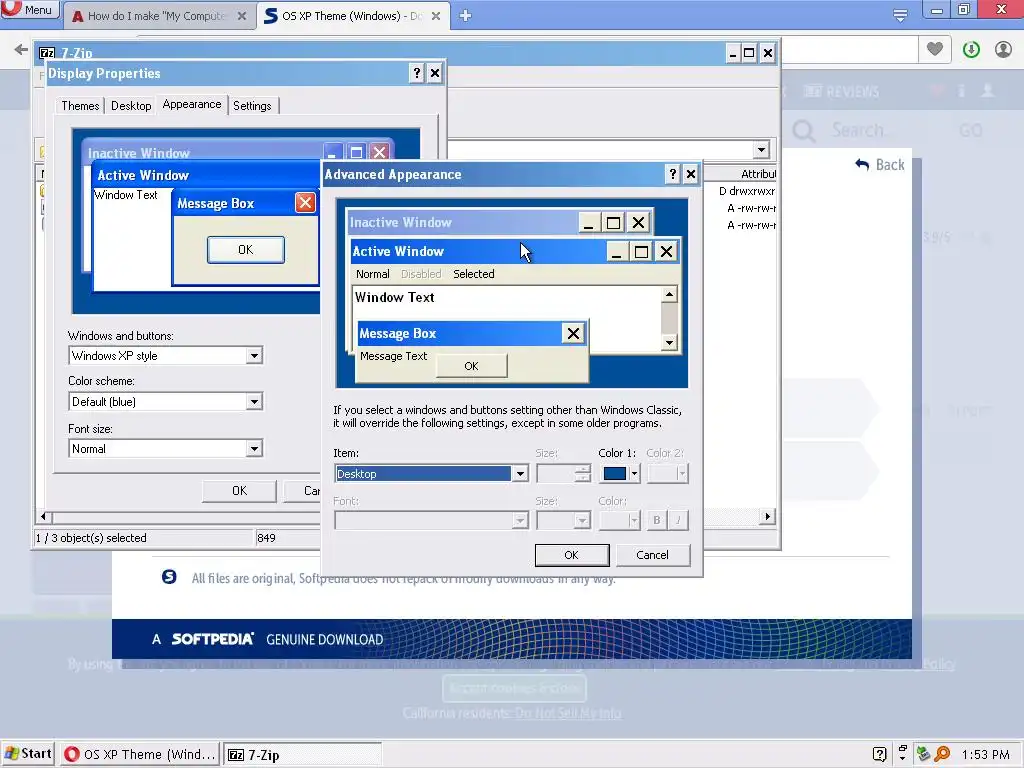Screen dimensions: 1024x768
Task: Click the tab list menu icon in the title bar
Action: (x=900, y=15)
